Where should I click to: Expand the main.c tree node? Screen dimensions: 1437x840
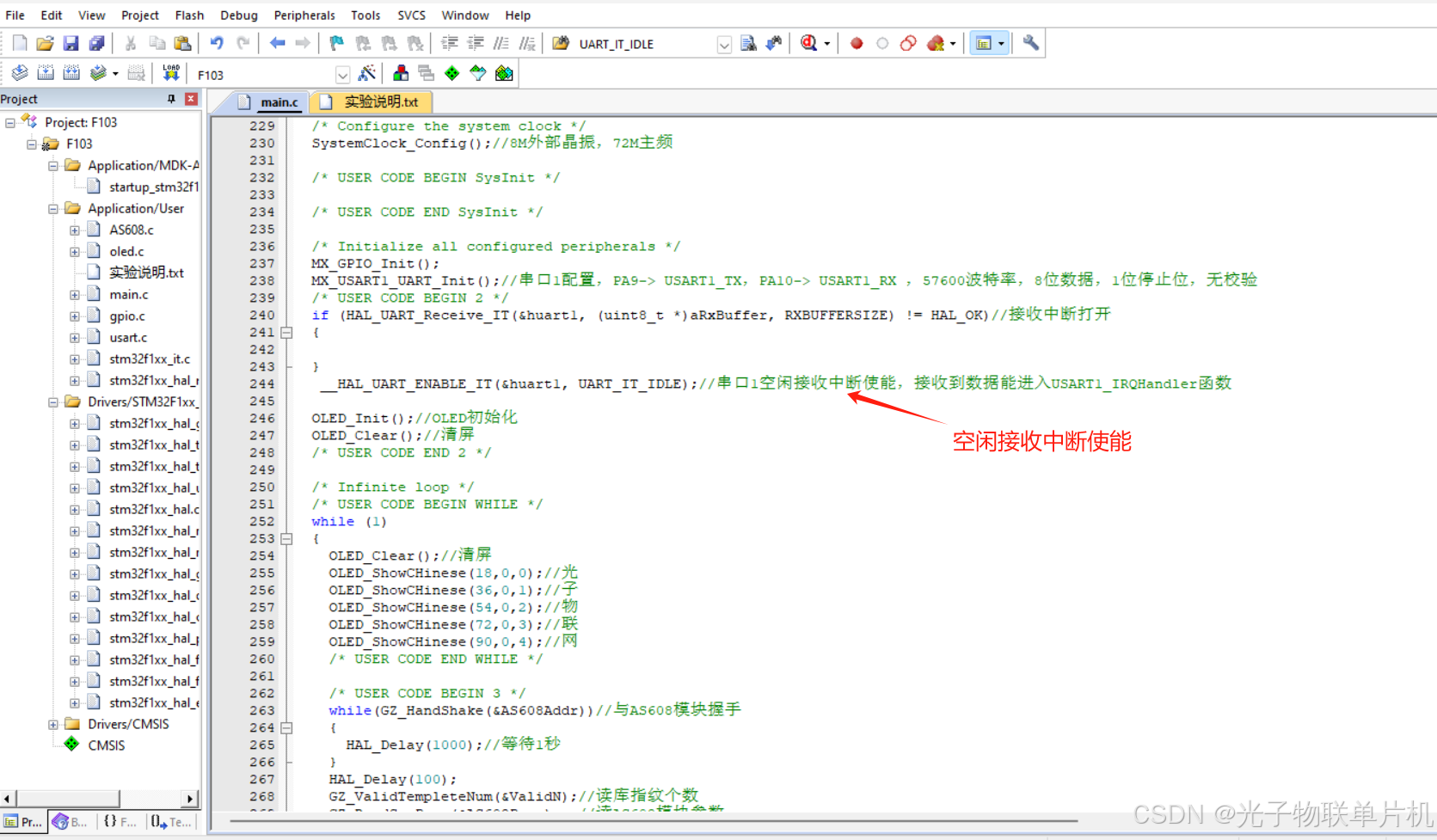point(75,295)
